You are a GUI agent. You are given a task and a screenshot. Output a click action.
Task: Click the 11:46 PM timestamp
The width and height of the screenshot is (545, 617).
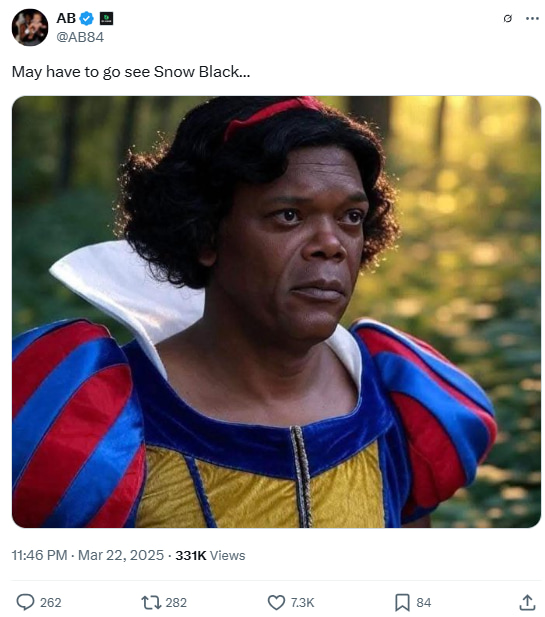point(39,555)
